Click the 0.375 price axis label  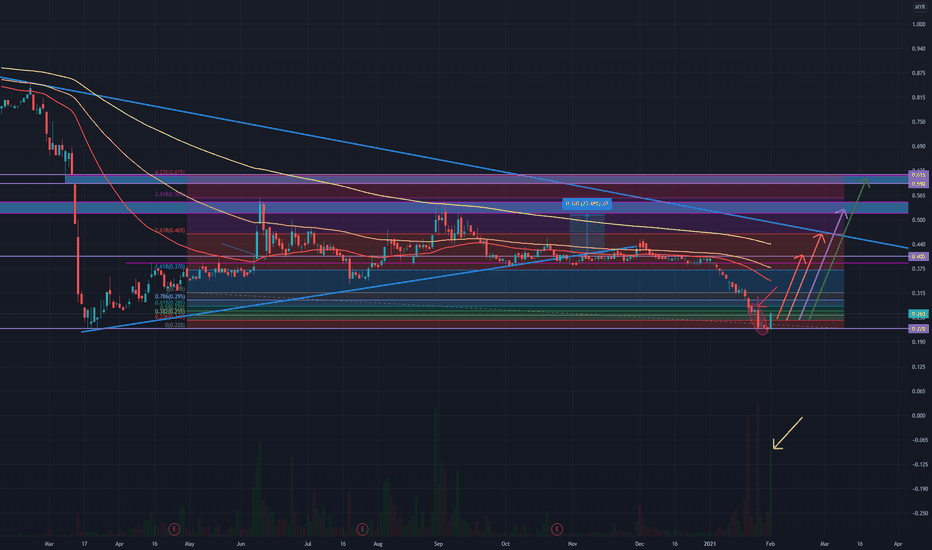919,269
